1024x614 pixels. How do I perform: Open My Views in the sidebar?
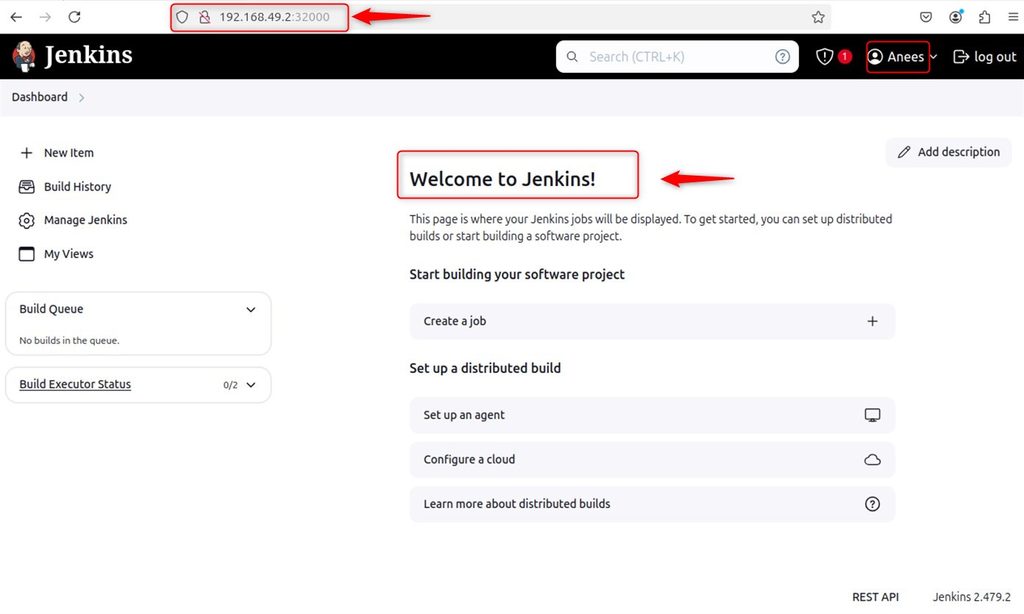coord(57,254)
